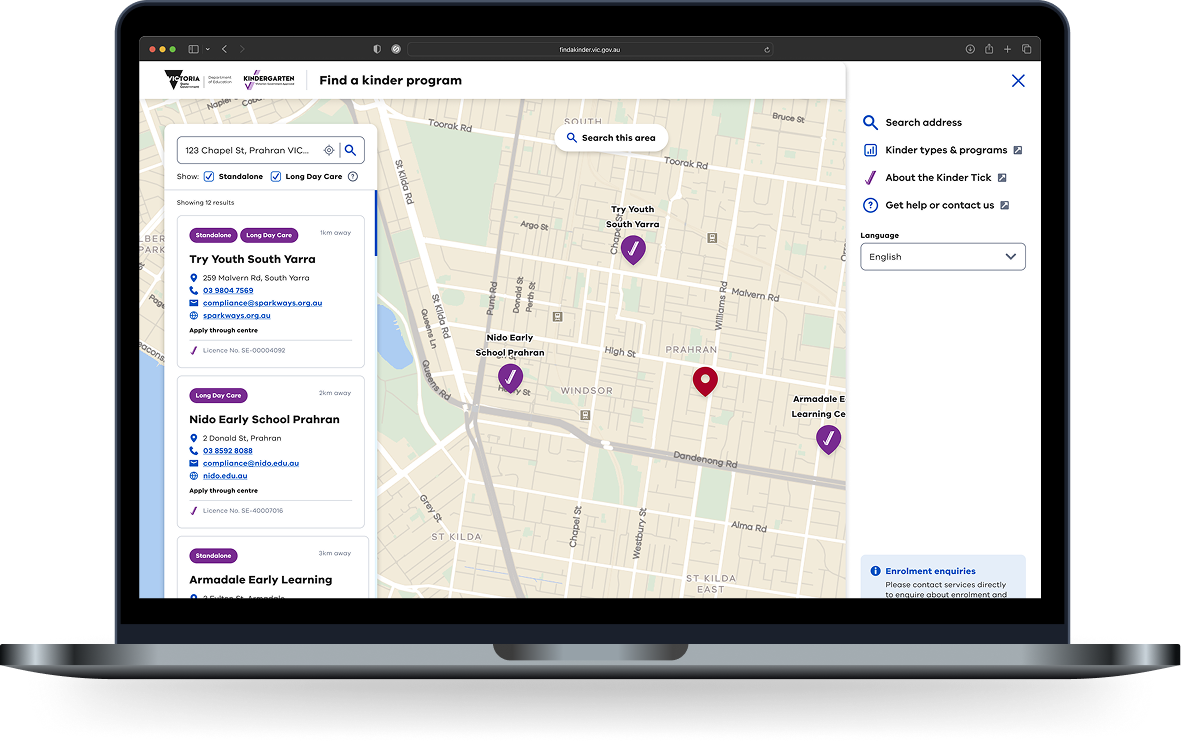Expand the Language dropdown showing English
The width and height of the screenshot is (1181, 744).
click(x=942, y=257)
